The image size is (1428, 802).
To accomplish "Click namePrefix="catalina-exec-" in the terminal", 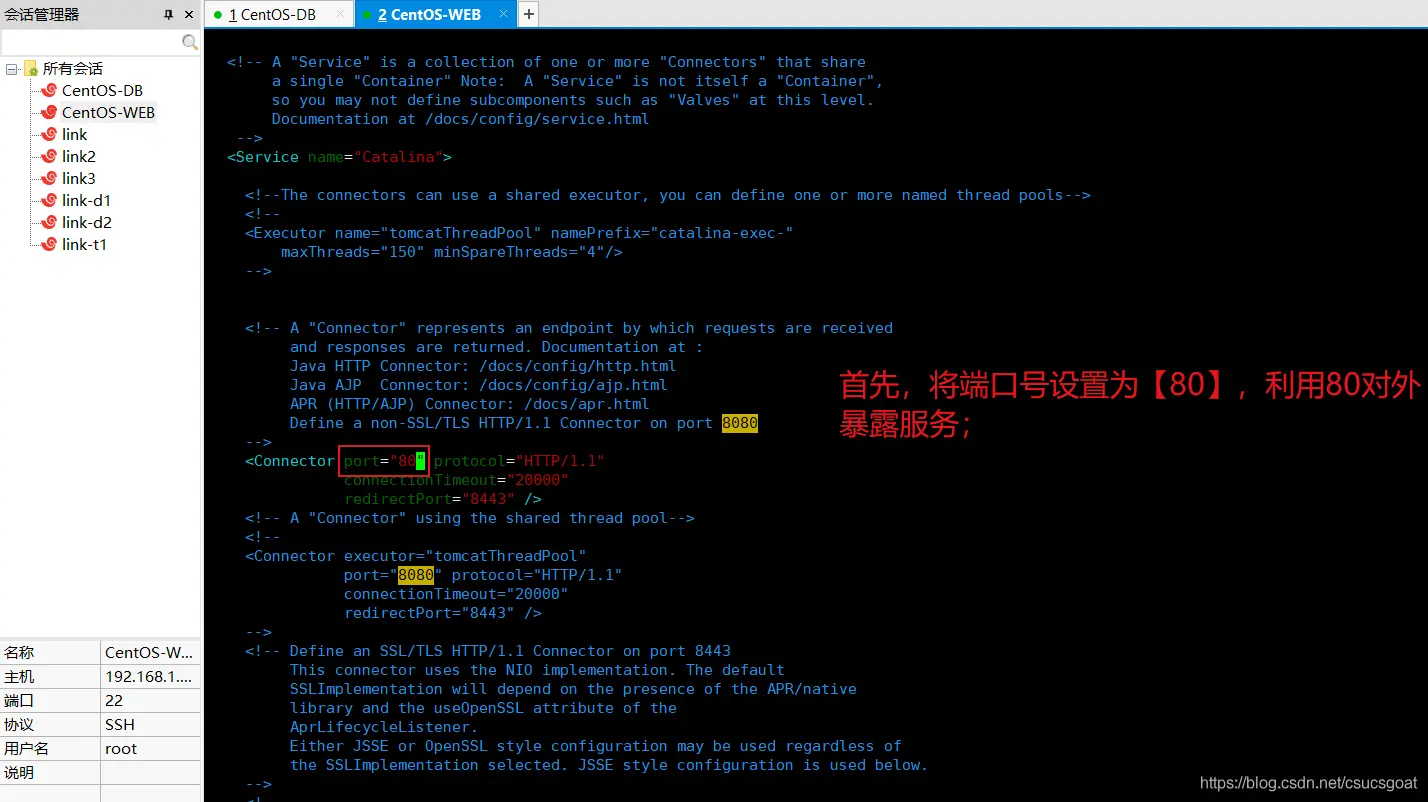I will [672, 233].
